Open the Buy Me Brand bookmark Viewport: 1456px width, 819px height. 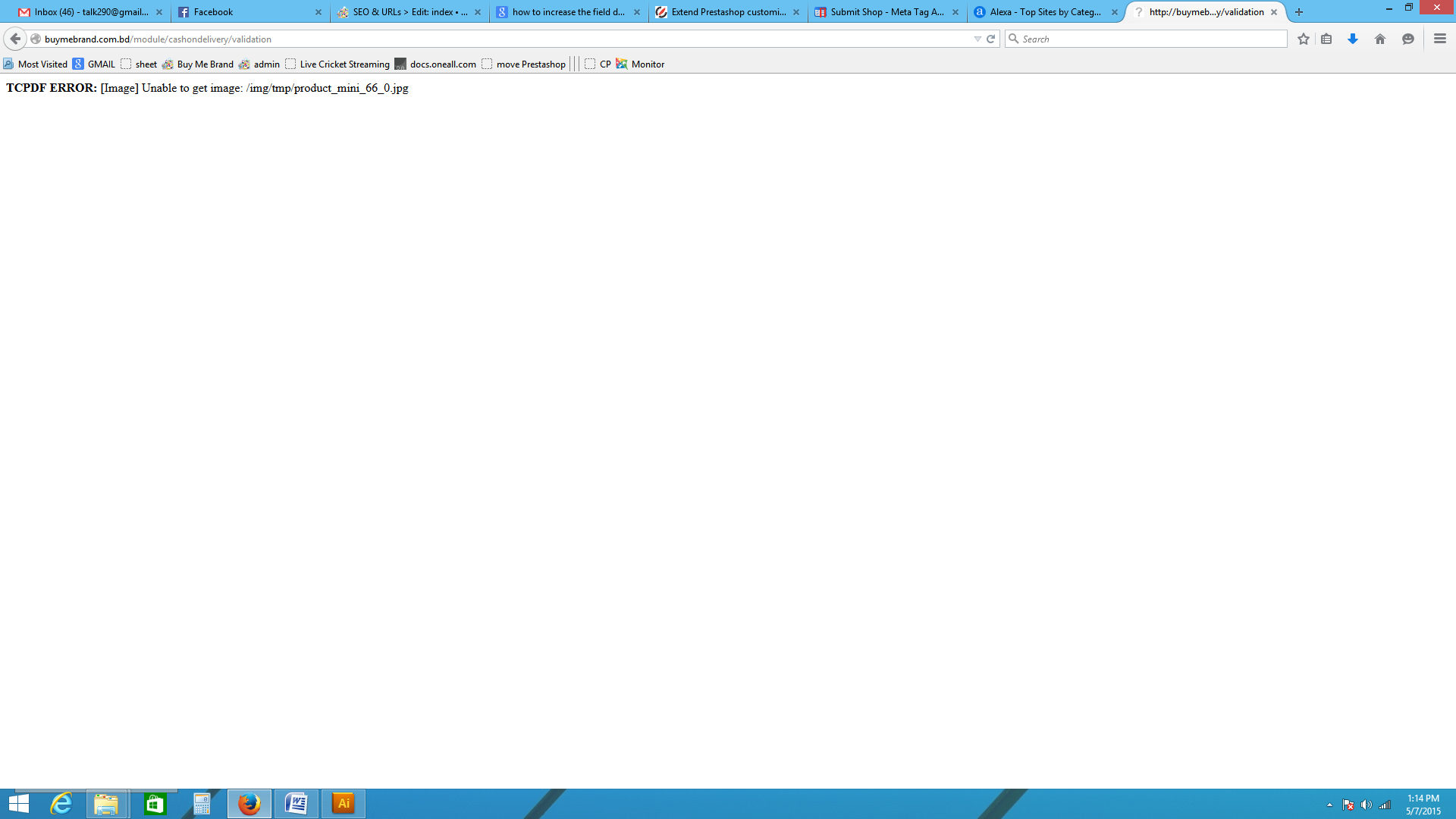(x=198, y=64)
